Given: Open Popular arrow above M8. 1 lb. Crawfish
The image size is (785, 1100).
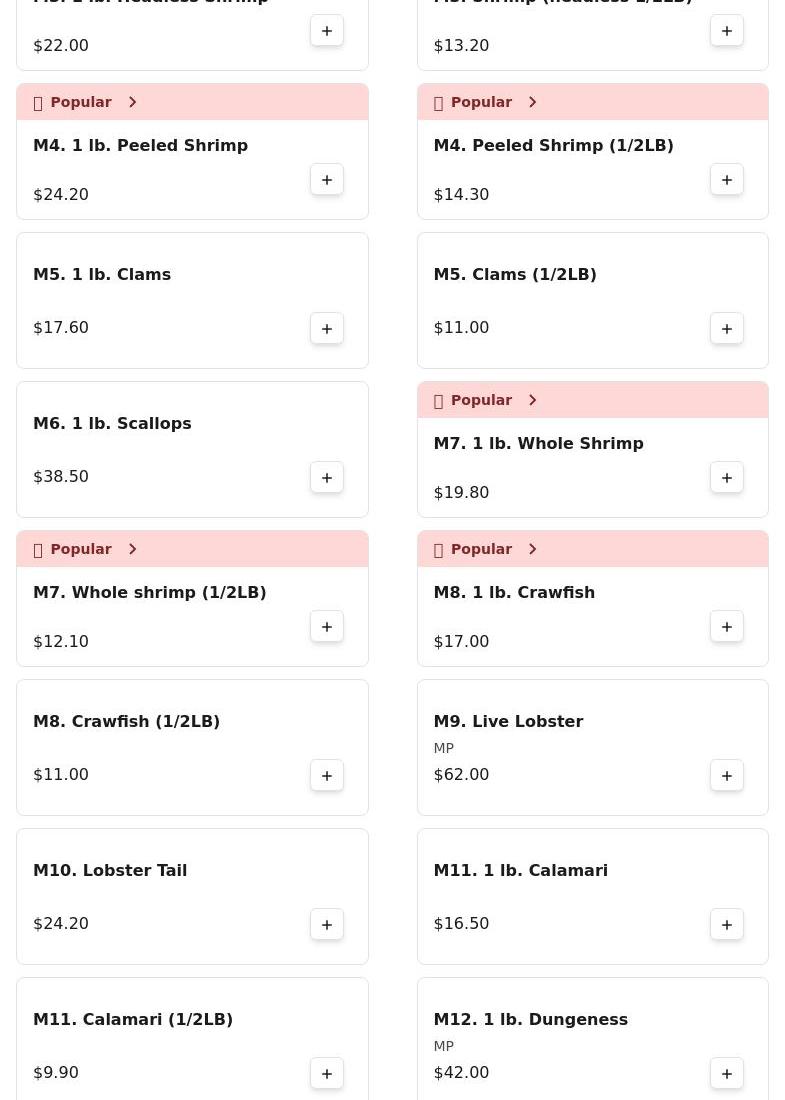Looking at the screenshot, I should 532,549.
